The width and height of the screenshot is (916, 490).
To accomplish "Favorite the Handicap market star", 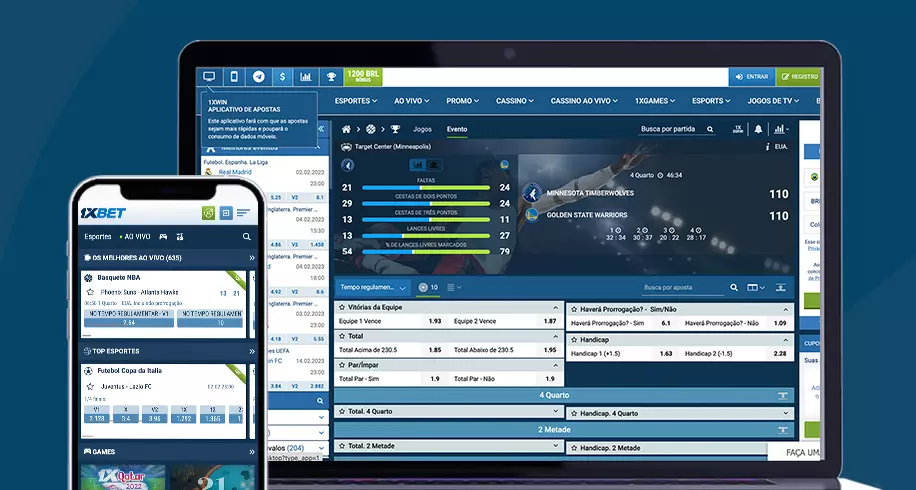I will tap(574, 339).
